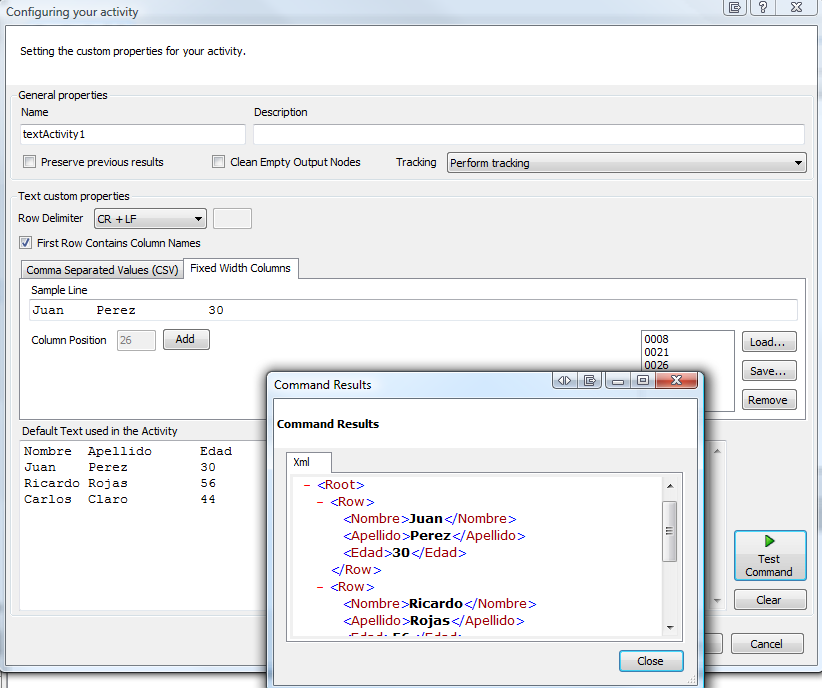Click default text area scroll up arrow

(x=717, y=451)
